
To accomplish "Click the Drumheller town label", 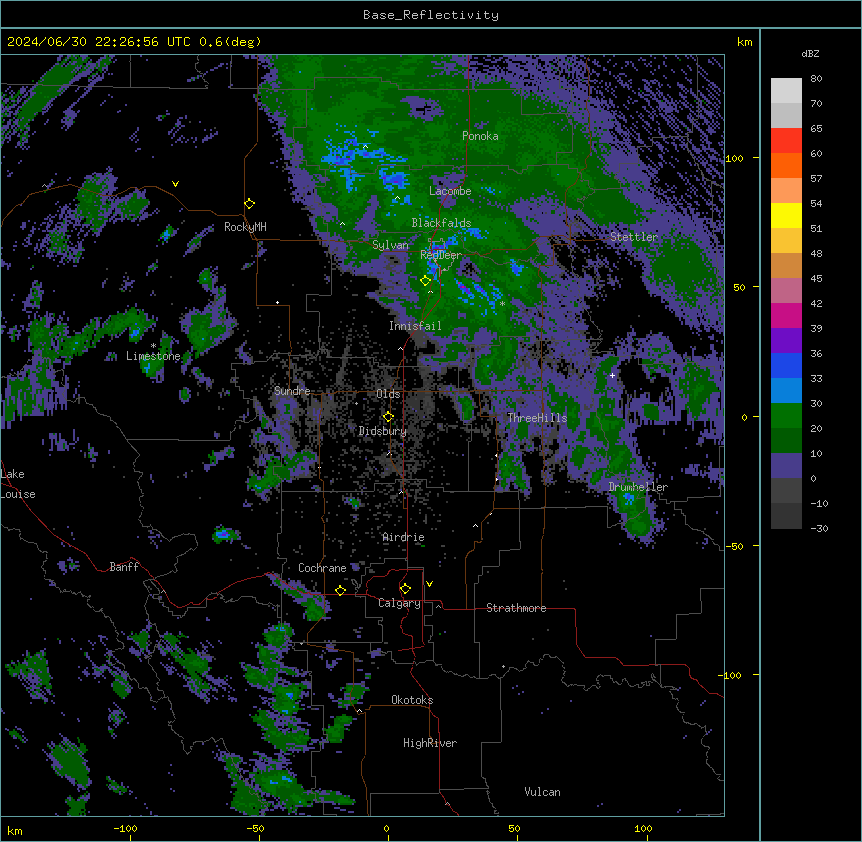I will [638, 487].
